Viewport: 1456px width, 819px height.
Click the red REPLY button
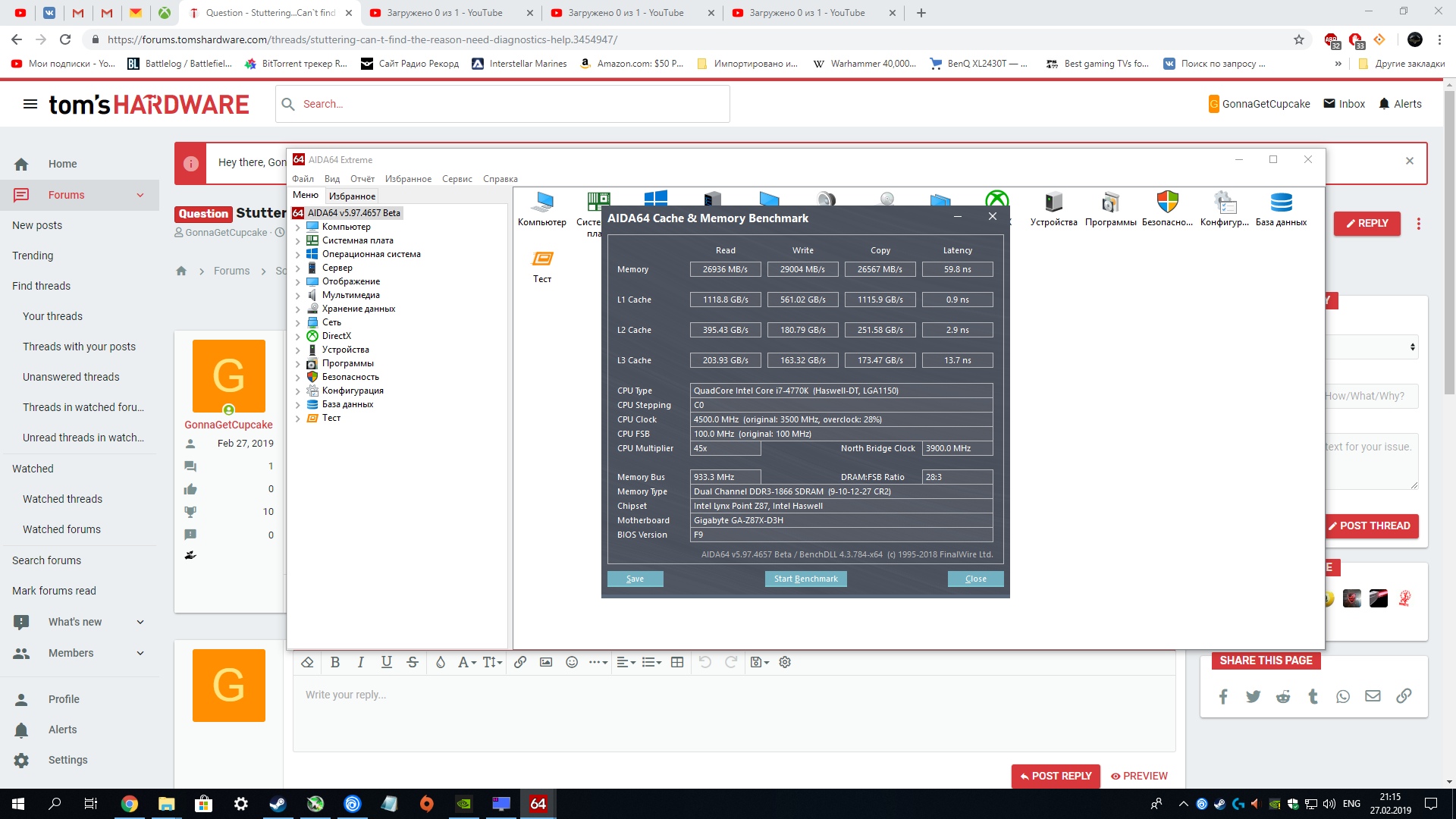pyautogui.click(x=1367, y=223)
